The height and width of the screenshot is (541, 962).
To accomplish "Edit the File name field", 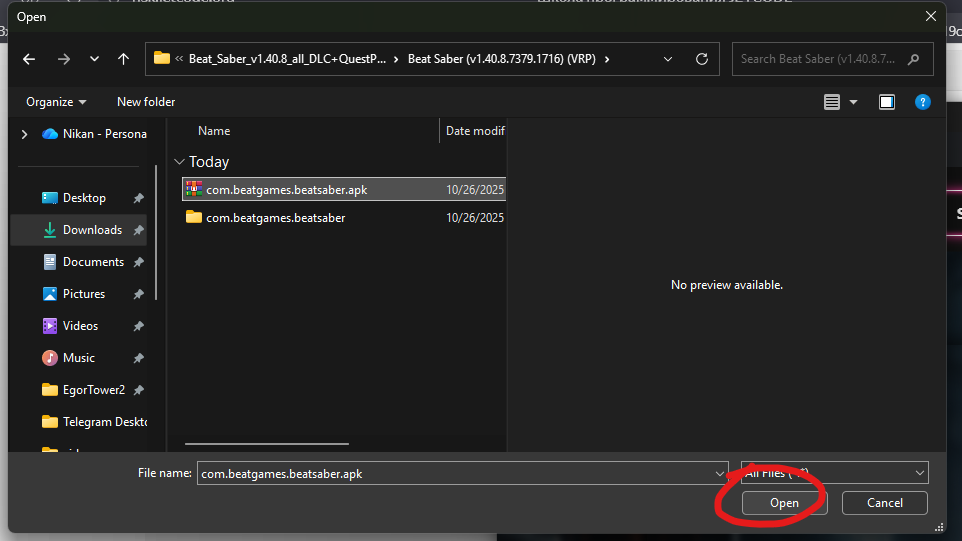I will pyautogui.click(x=455, y=474).
